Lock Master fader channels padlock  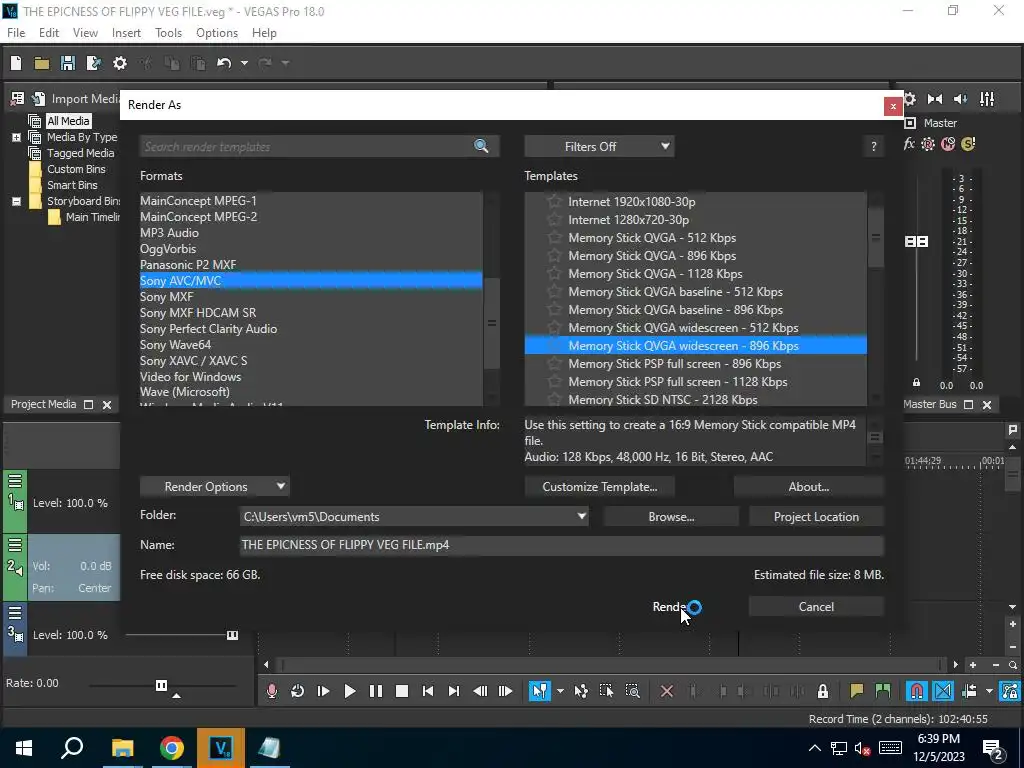coord(916,383)
